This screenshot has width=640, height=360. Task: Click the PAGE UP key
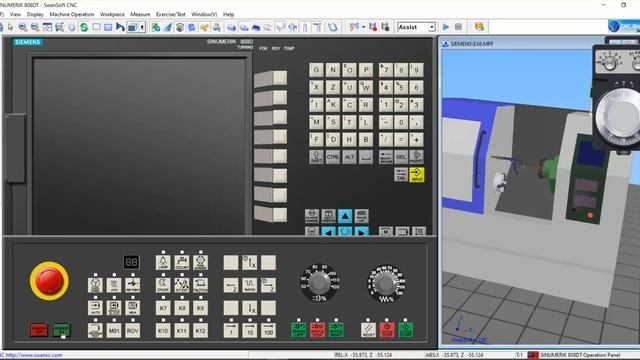361,216
